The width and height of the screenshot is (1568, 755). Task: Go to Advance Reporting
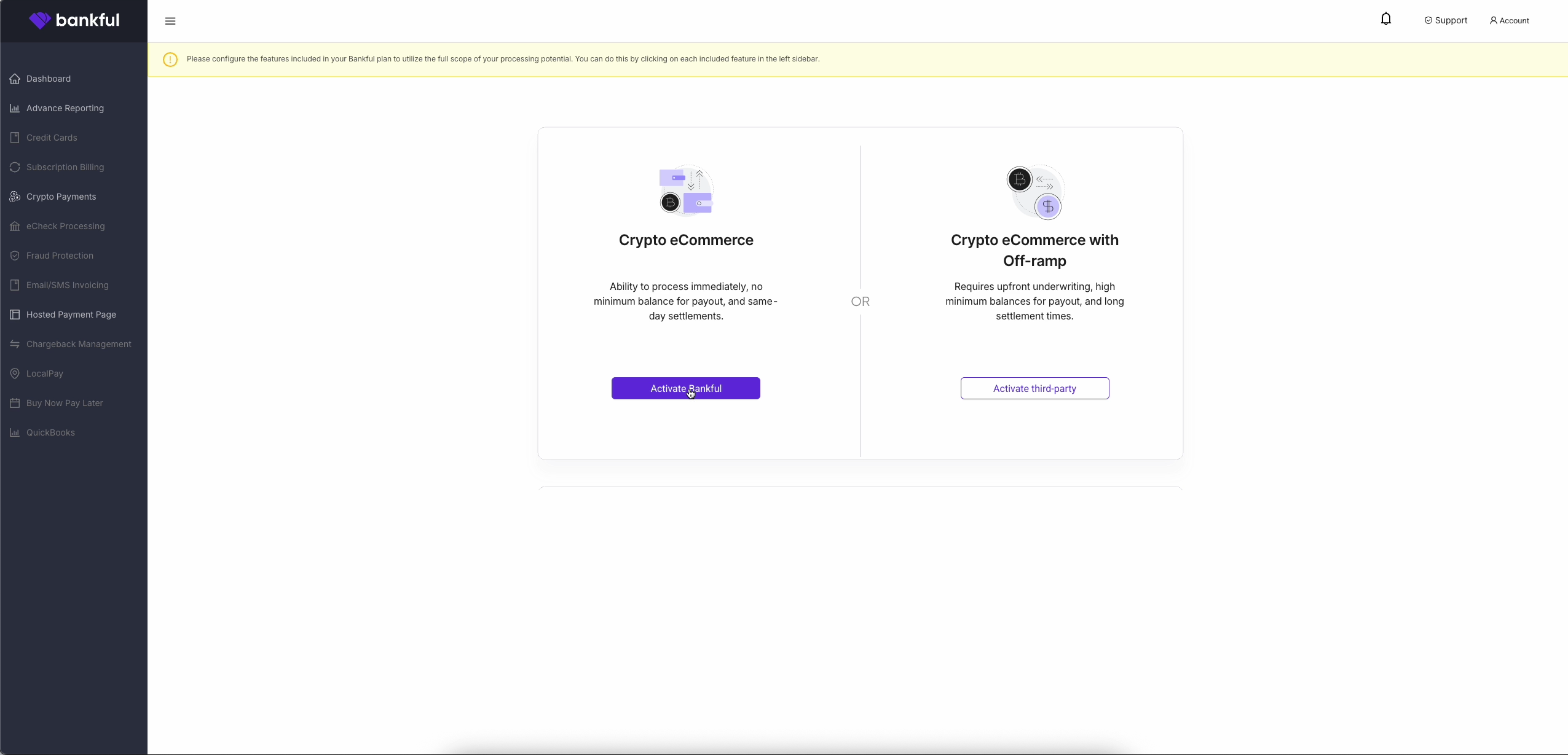pos(65,108)
